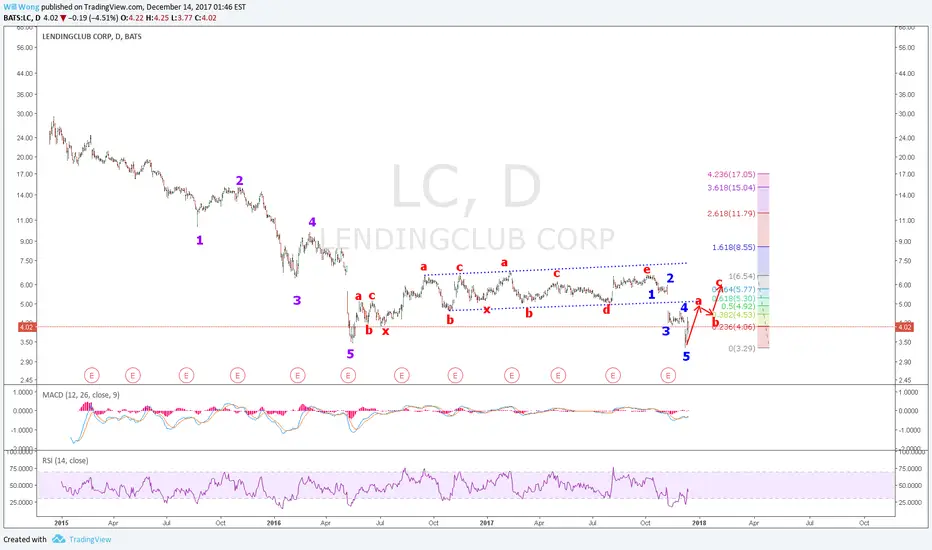
Task: Click the November 2015 earnings E marker
Action: (x=237, y=375)
